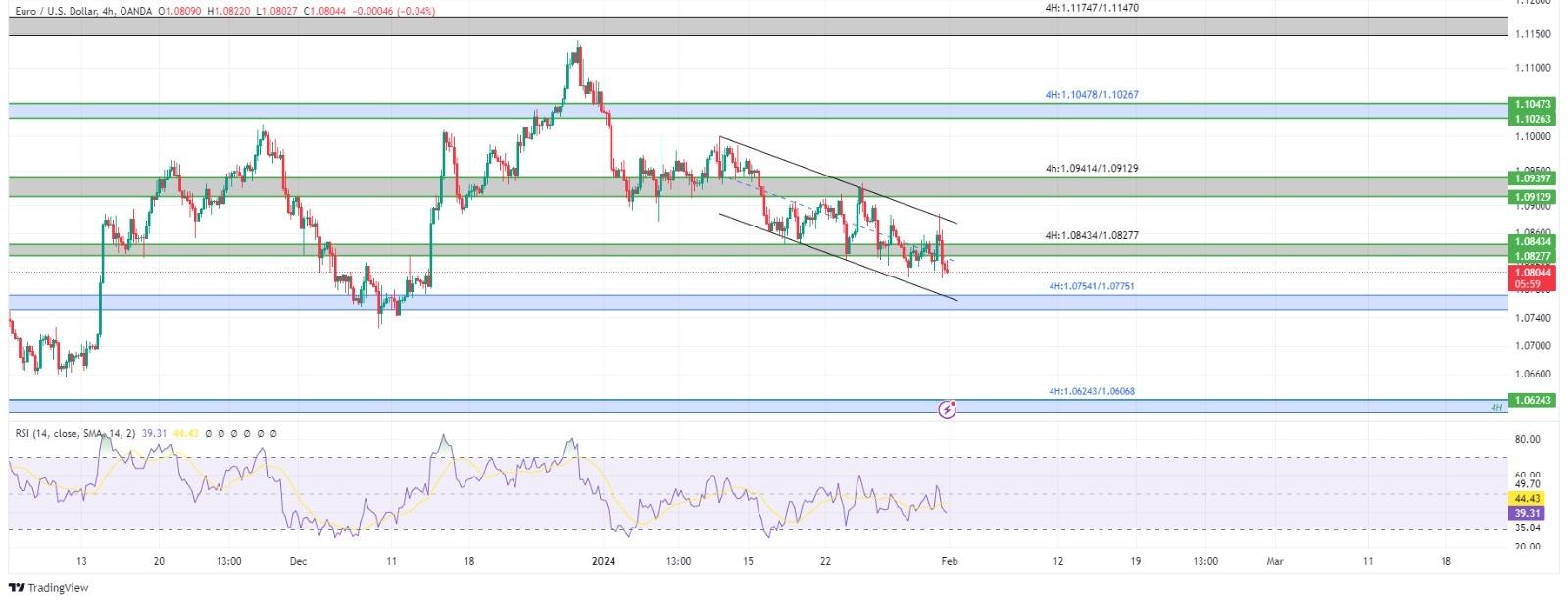Select the 4h:1.09414/1.09129 zone label
The width and height of the screenshot is (1568, 603).
pos(1091,169)
